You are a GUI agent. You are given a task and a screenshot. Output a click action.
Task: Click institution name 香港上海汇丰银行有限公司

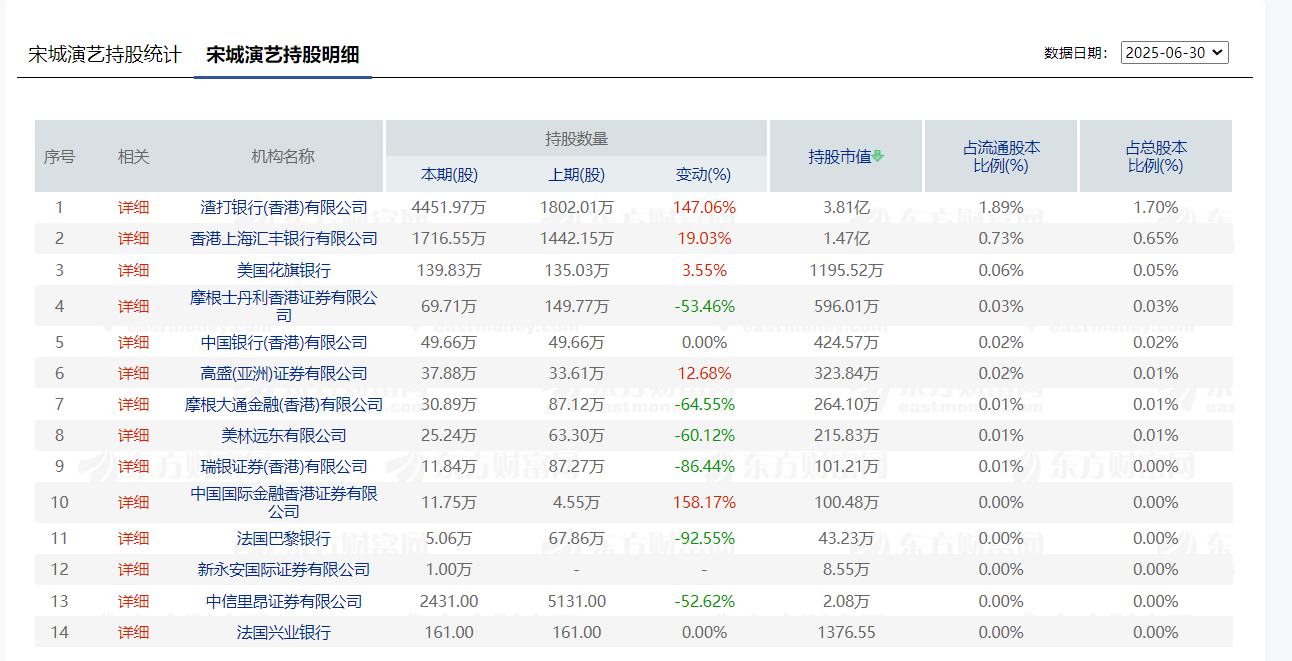click(x=284, y=239)
